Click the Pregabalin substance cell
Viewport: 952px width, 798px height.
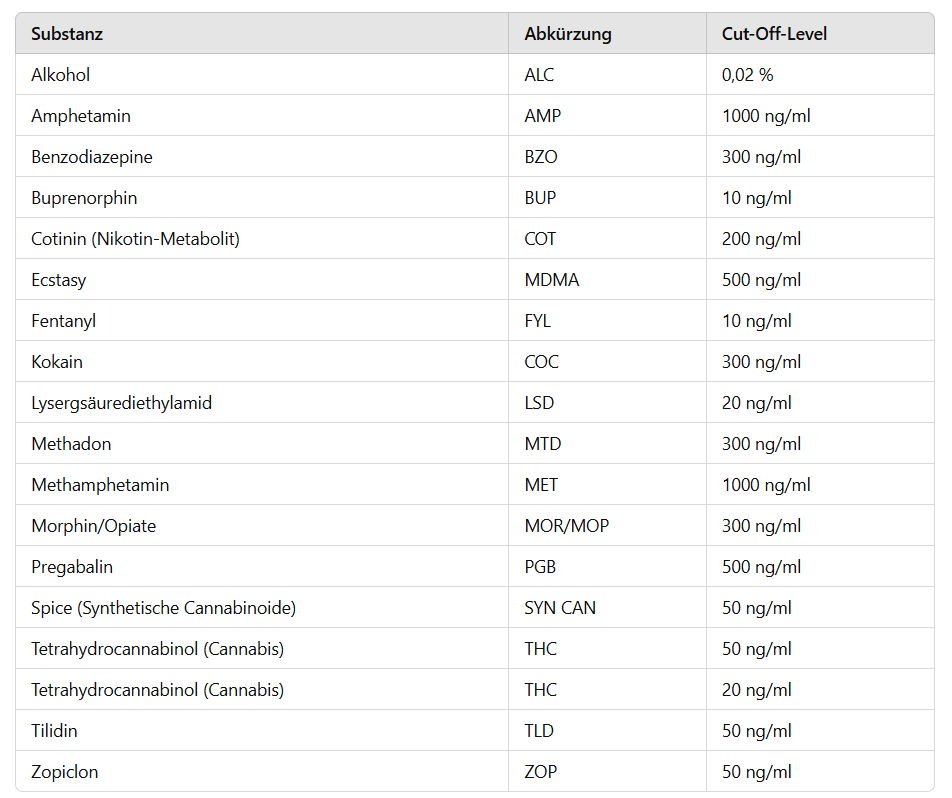pyautogui.click(x=72, y=567)
